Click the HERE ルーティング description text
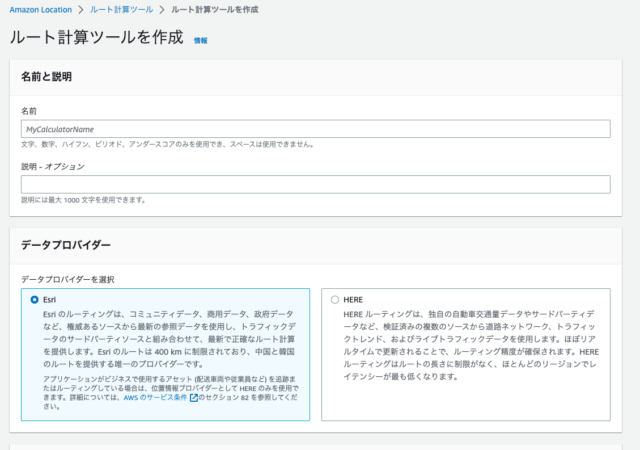This screenshot has width=640, height=450. (471, 345)
